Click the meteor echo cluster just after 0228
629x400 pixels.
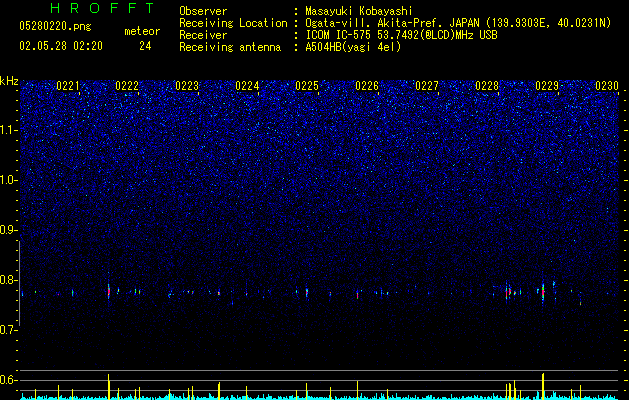click(x=509, y=292)
